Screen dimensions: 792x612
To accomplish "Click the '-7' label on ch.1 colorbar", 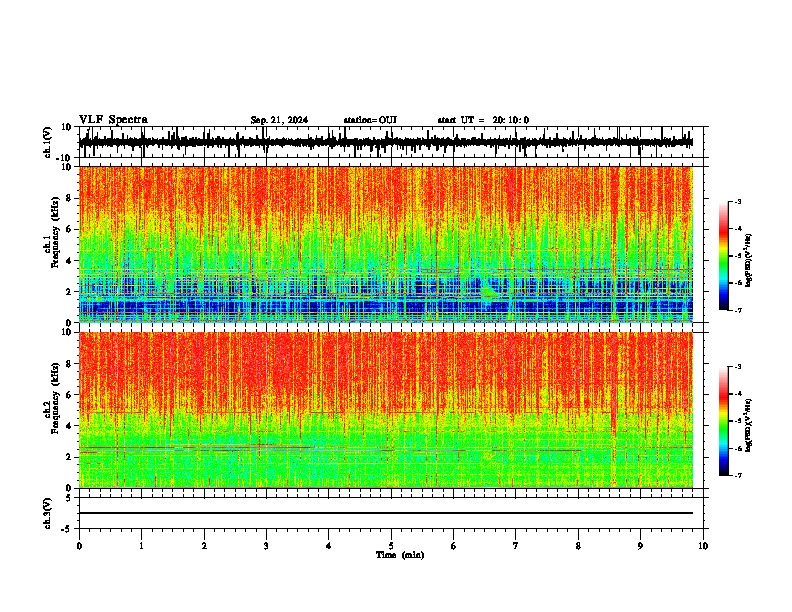I will (737, 311).
